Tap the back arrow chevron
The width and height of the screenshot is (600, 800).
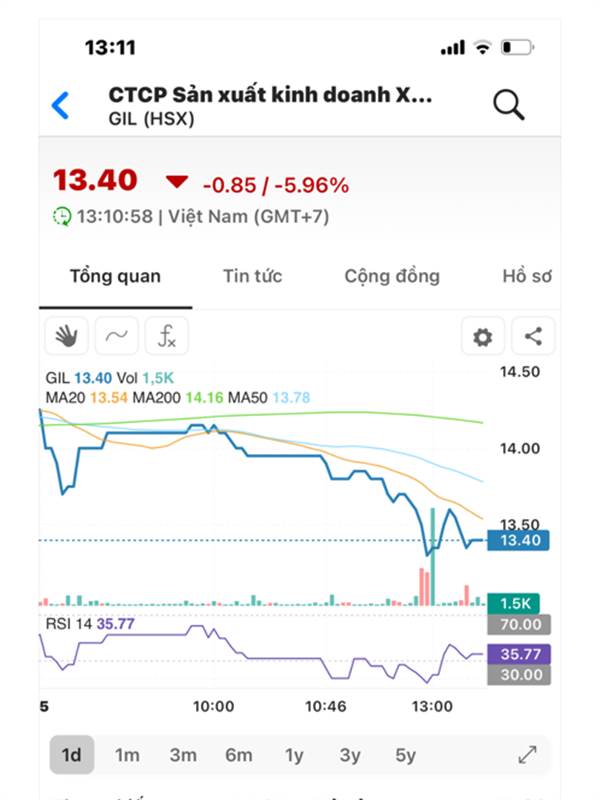(x=61, y=105)
